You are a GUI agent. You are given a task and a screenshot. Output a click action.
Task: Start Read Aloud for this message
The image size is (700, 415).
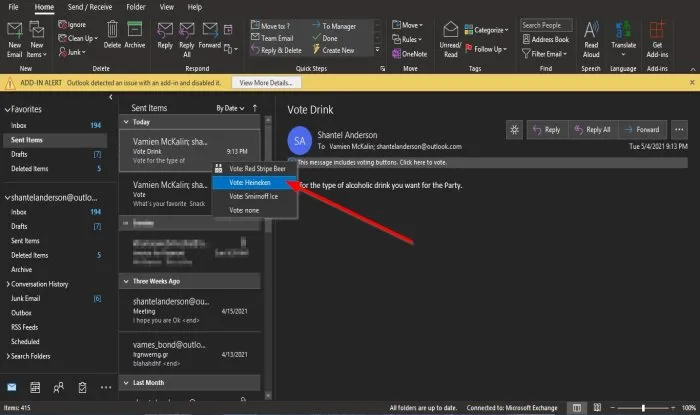[591, 40]
